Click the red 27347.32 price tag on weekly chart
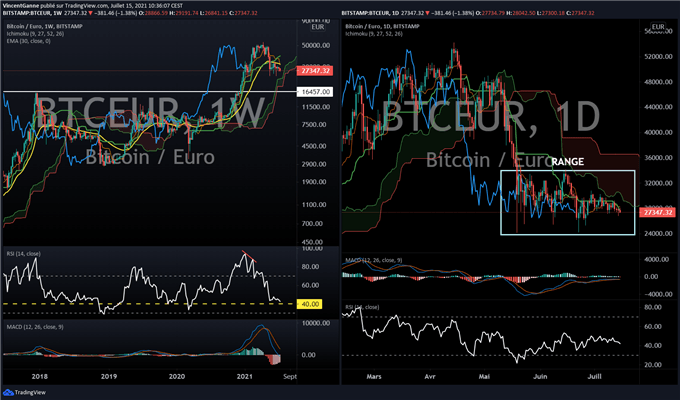This screenshot has height=400, width=680. tap(315, 71)
